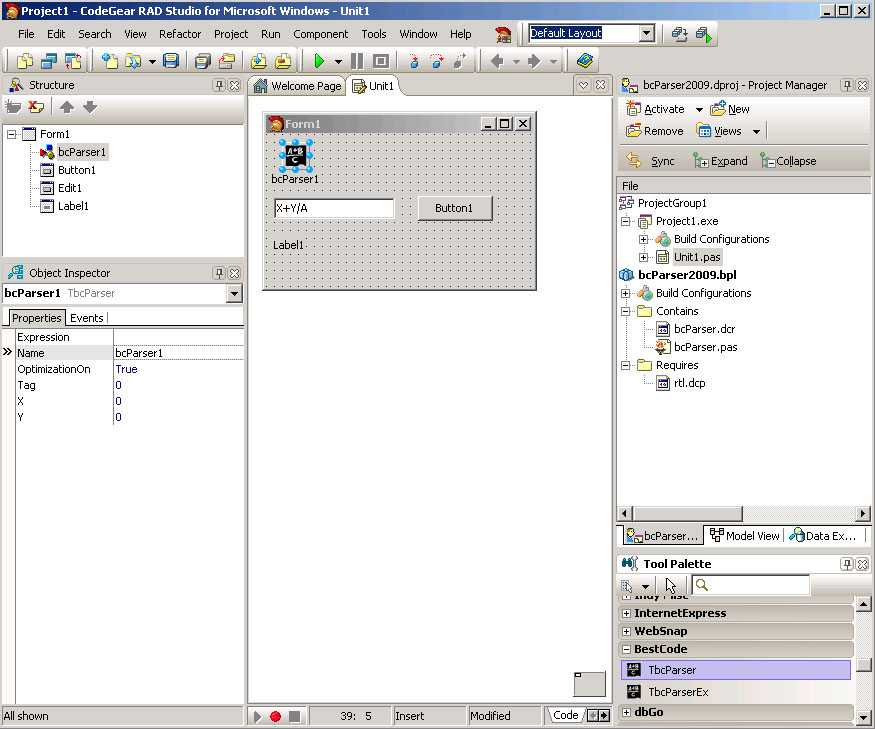875x729 pixels.
Task: Open the Views dropdown arrow
Action: [756, 132]
